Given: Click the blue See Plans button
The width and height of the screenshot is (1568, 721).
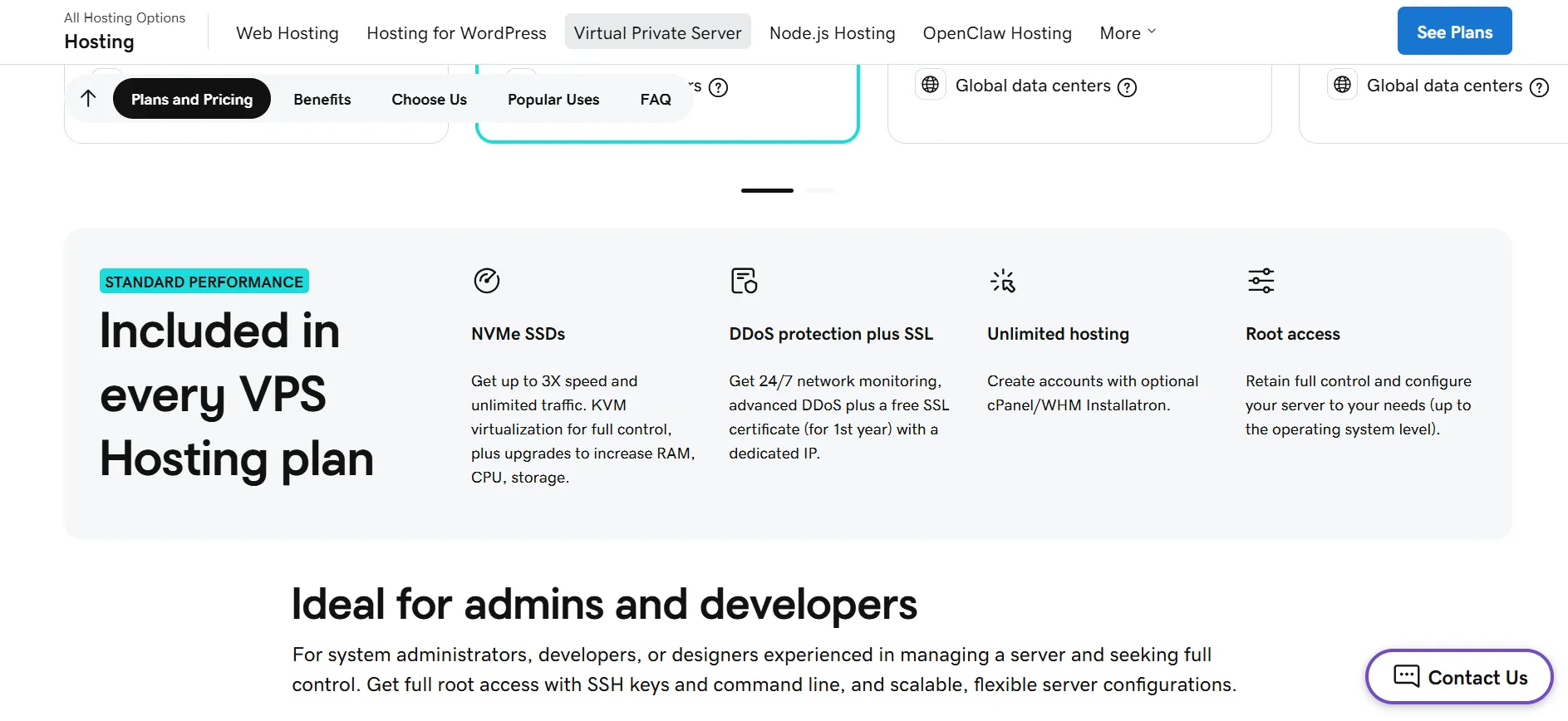Looking at the screenshot, I should click(1454, 31).
